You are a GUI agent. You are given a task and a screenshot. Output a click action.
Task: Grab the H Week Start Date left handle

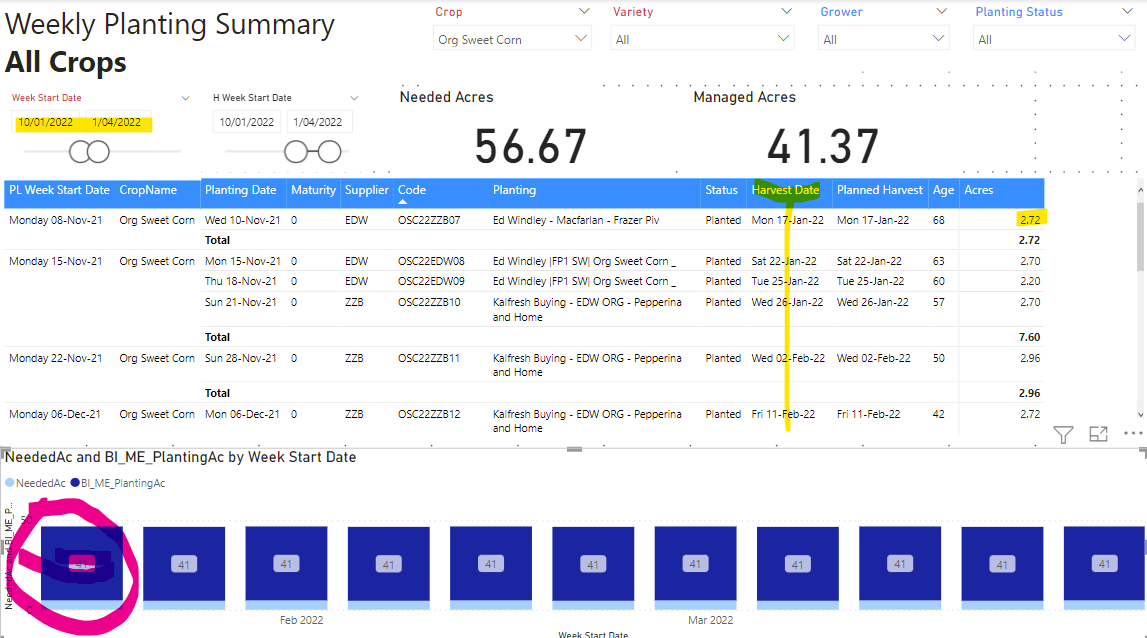[x=296, y=152]
